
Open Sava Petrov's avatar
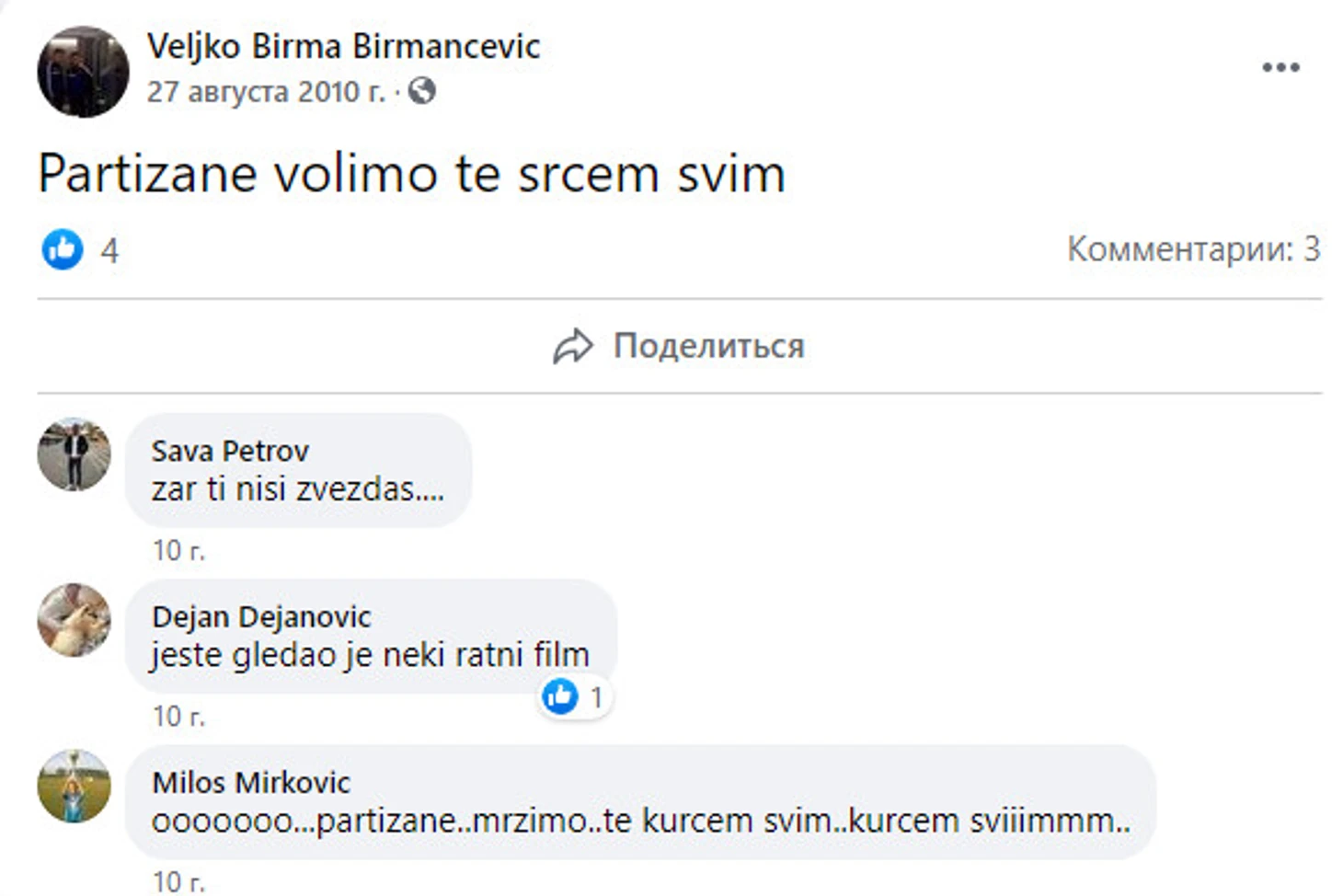click(74, 454)
